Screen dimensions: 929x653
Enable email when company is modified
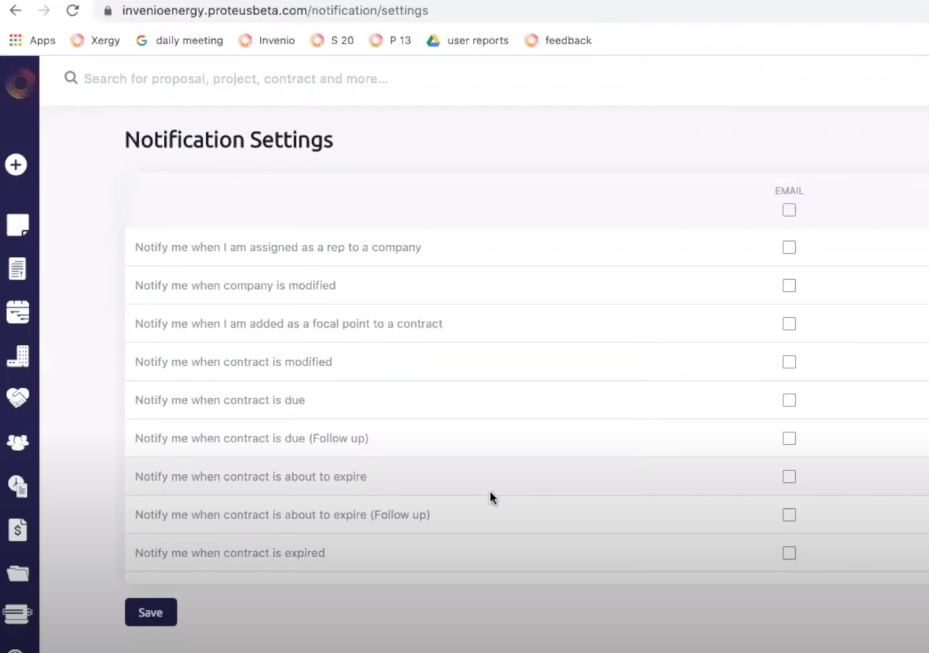(789, 285)
